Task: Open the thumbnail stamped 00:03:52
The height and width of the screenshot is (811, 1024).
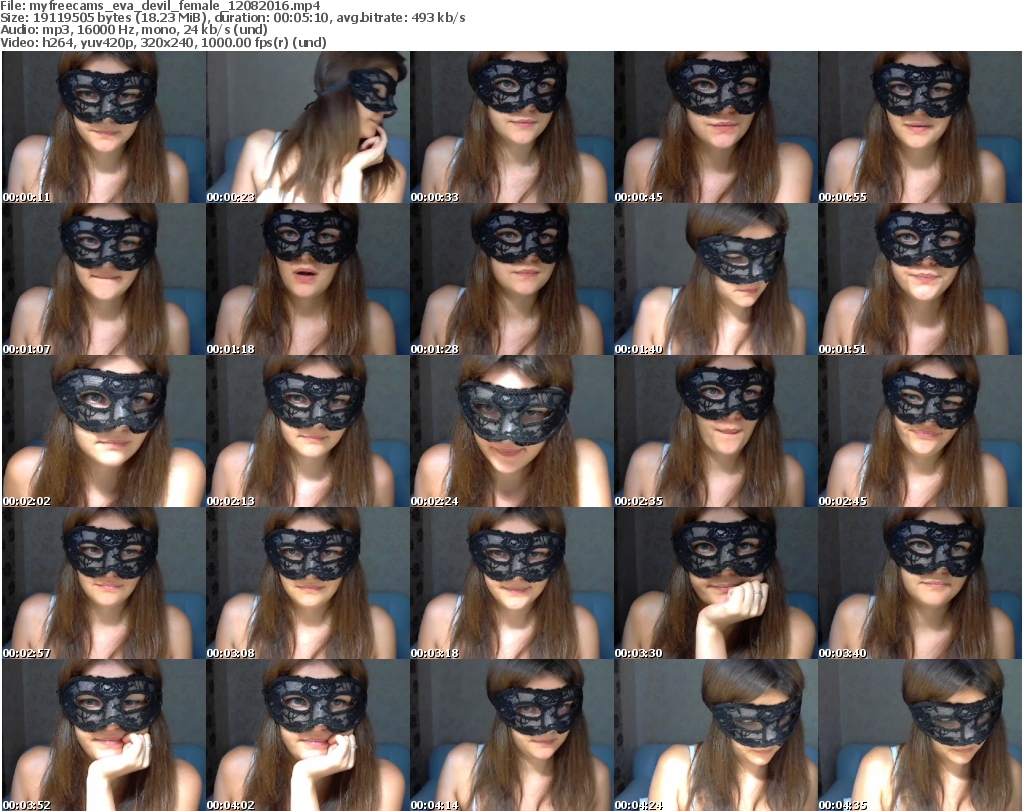Action: click(x=104, y=735)
